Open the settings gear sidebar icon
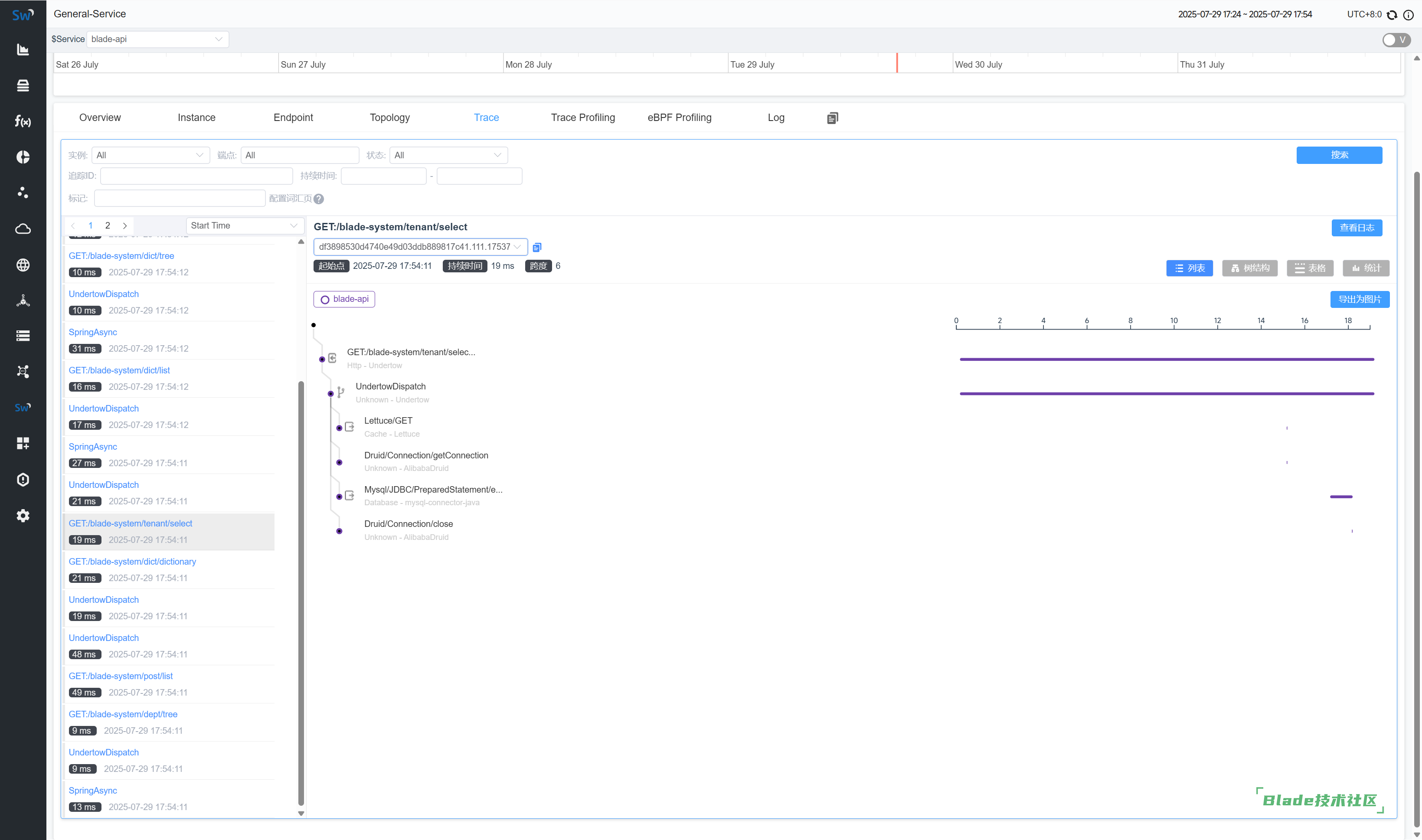This screenshot has width=1422, height=840. pos(23,515)
